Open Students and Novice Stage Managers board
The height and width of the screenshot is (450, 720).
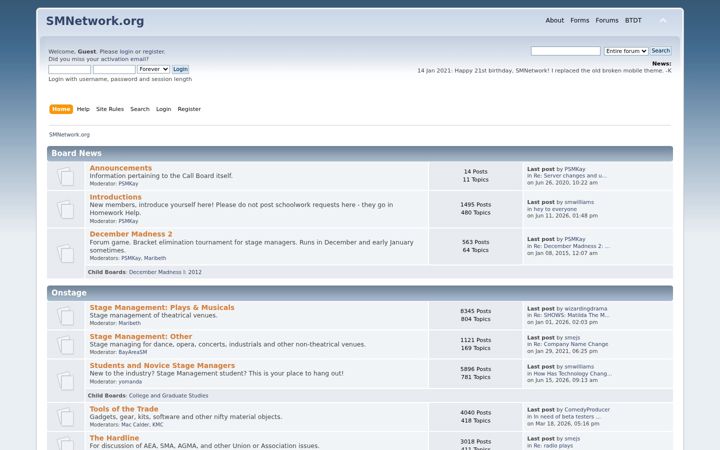click(x=162, y=366)
